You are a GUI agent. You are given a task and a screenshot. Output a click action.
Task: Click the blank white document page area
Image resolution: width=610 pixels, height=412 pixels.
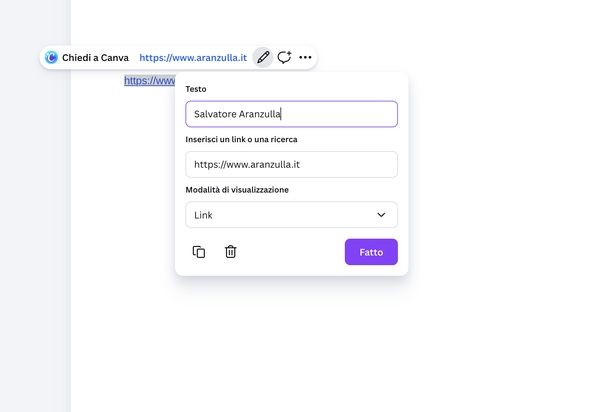[400, 340]
